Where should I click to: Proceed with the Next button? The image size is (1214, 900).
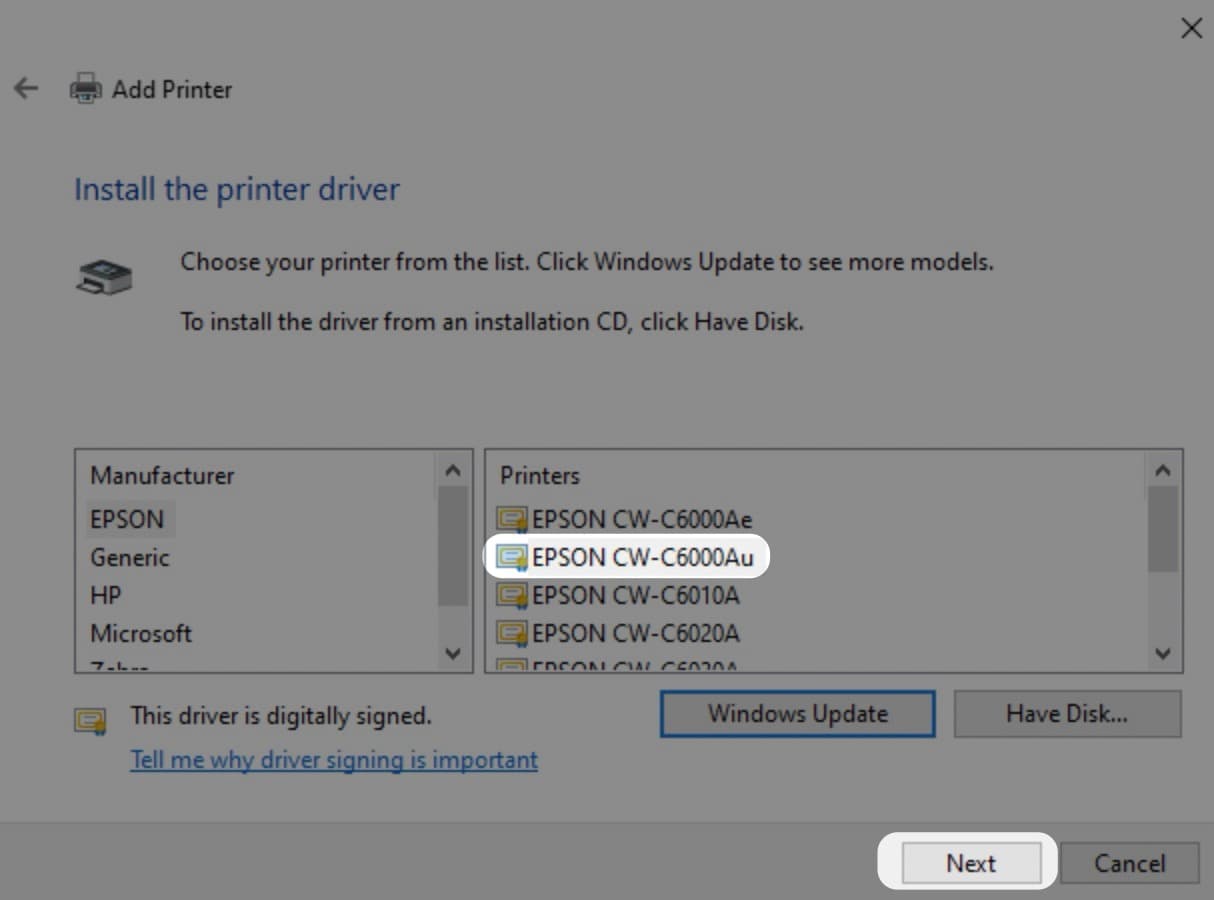[x=971, y=863]
